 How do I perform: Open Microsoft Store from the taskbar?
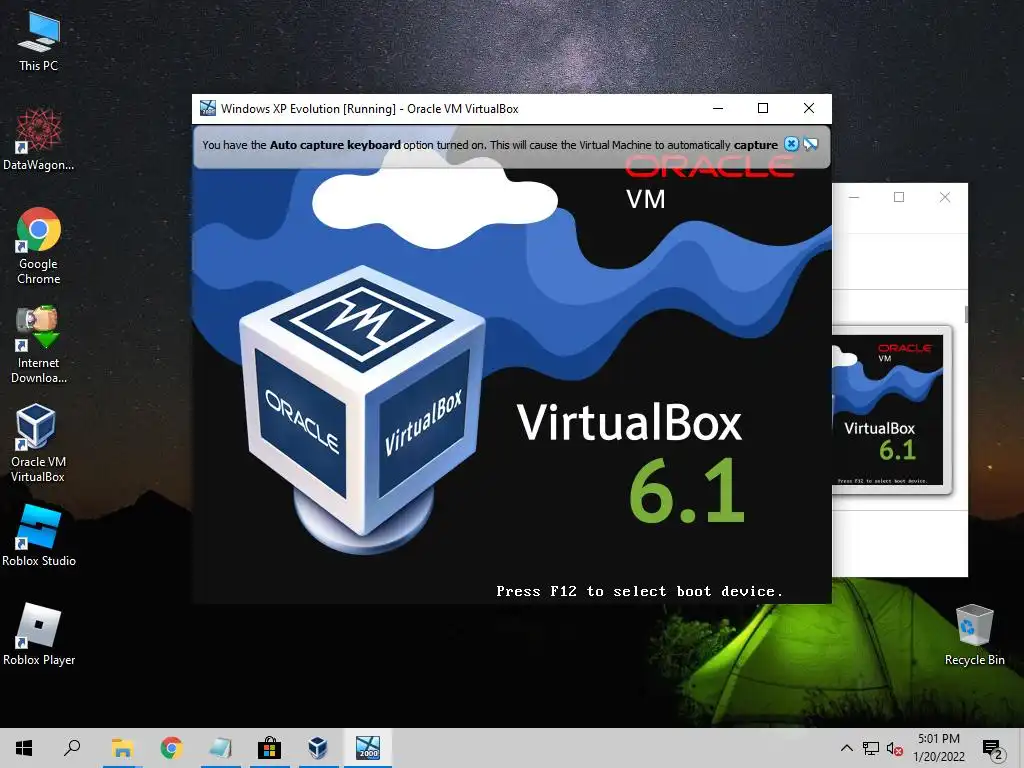coord(269,748)
